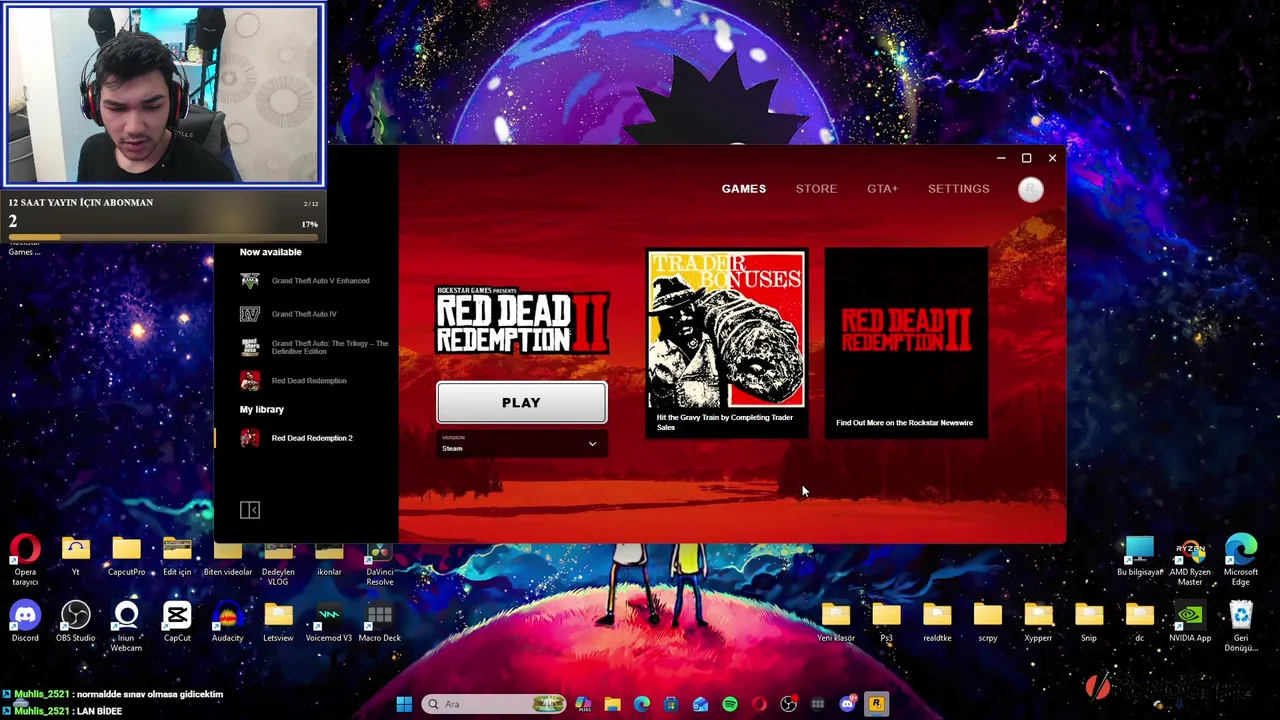The image size is (1280, 720).
Task: Open the Snip folder
Action: [1089, 622]
